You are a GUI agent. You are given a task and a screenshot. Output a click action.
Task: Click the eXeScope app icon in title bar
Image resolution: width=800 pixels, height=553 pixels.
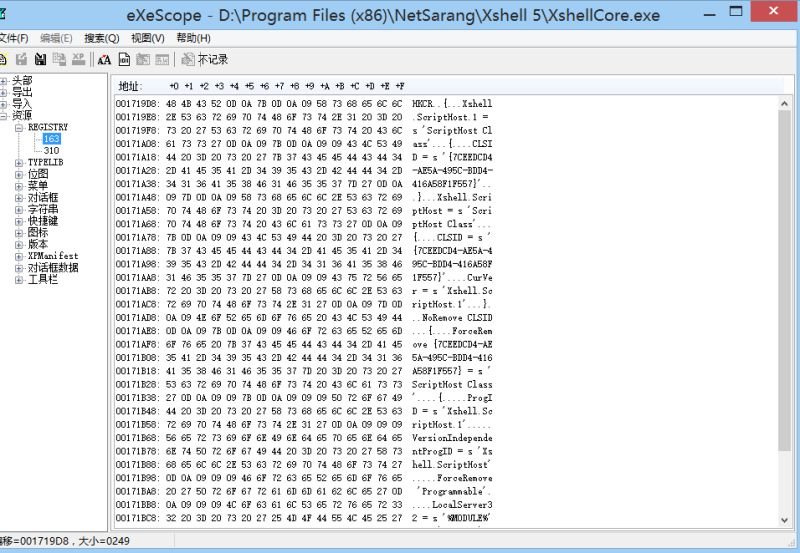point(2,14)
